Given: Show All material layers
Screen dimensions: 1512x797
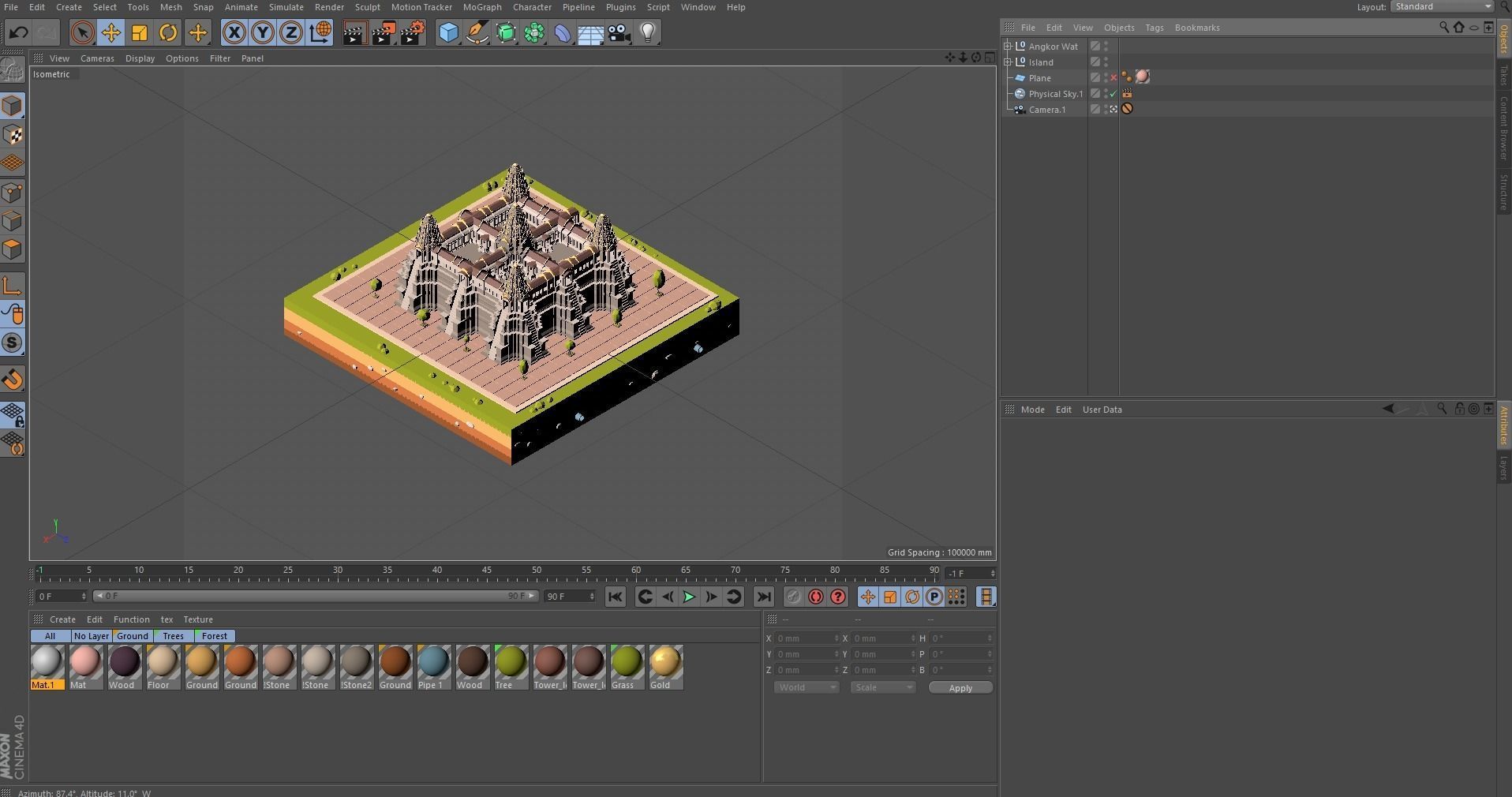Looking at the screenshot, I should point(50,636).
